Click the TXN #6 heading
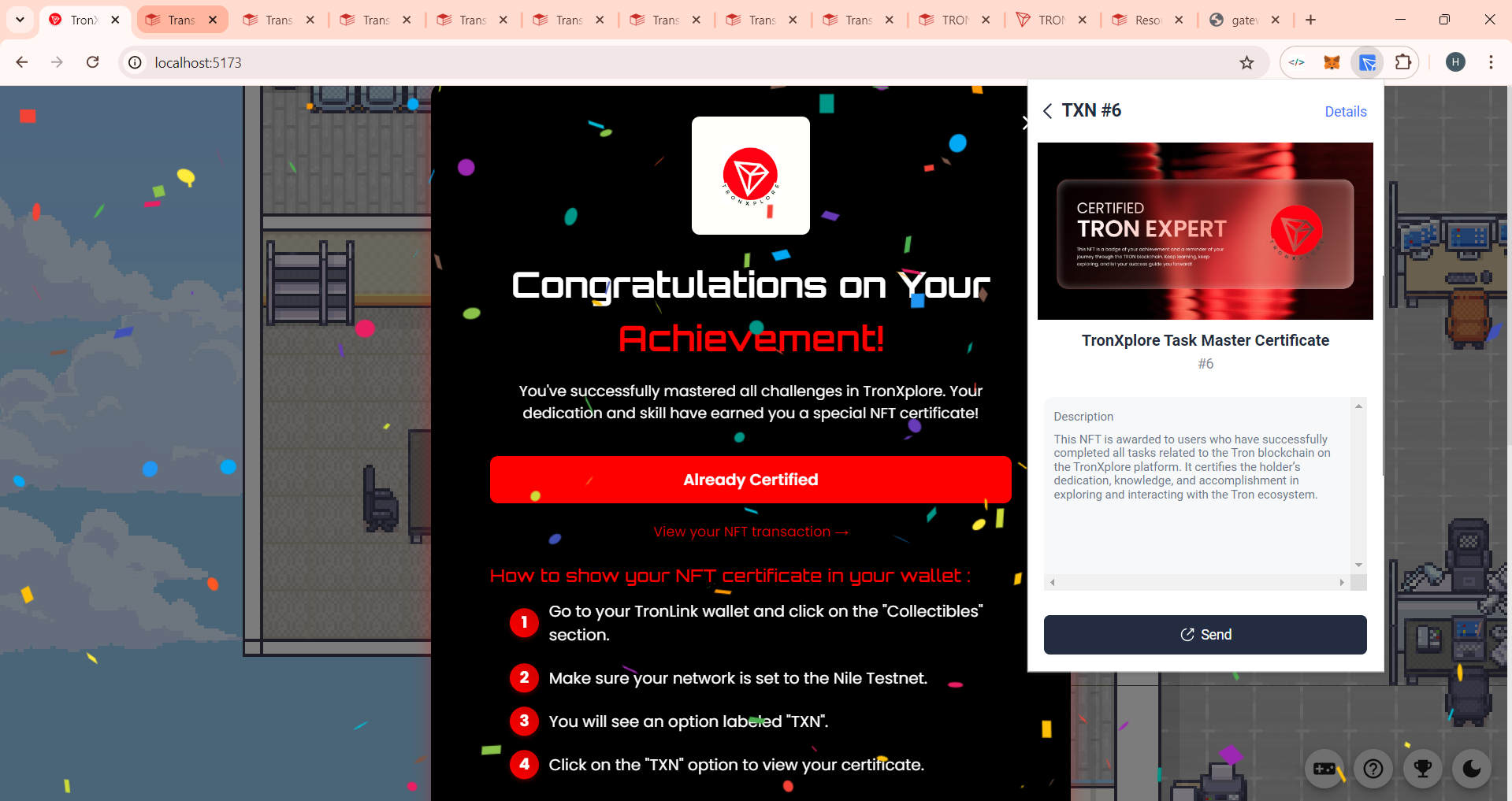The image size is (1512, 801). (x=1091, y=110)
